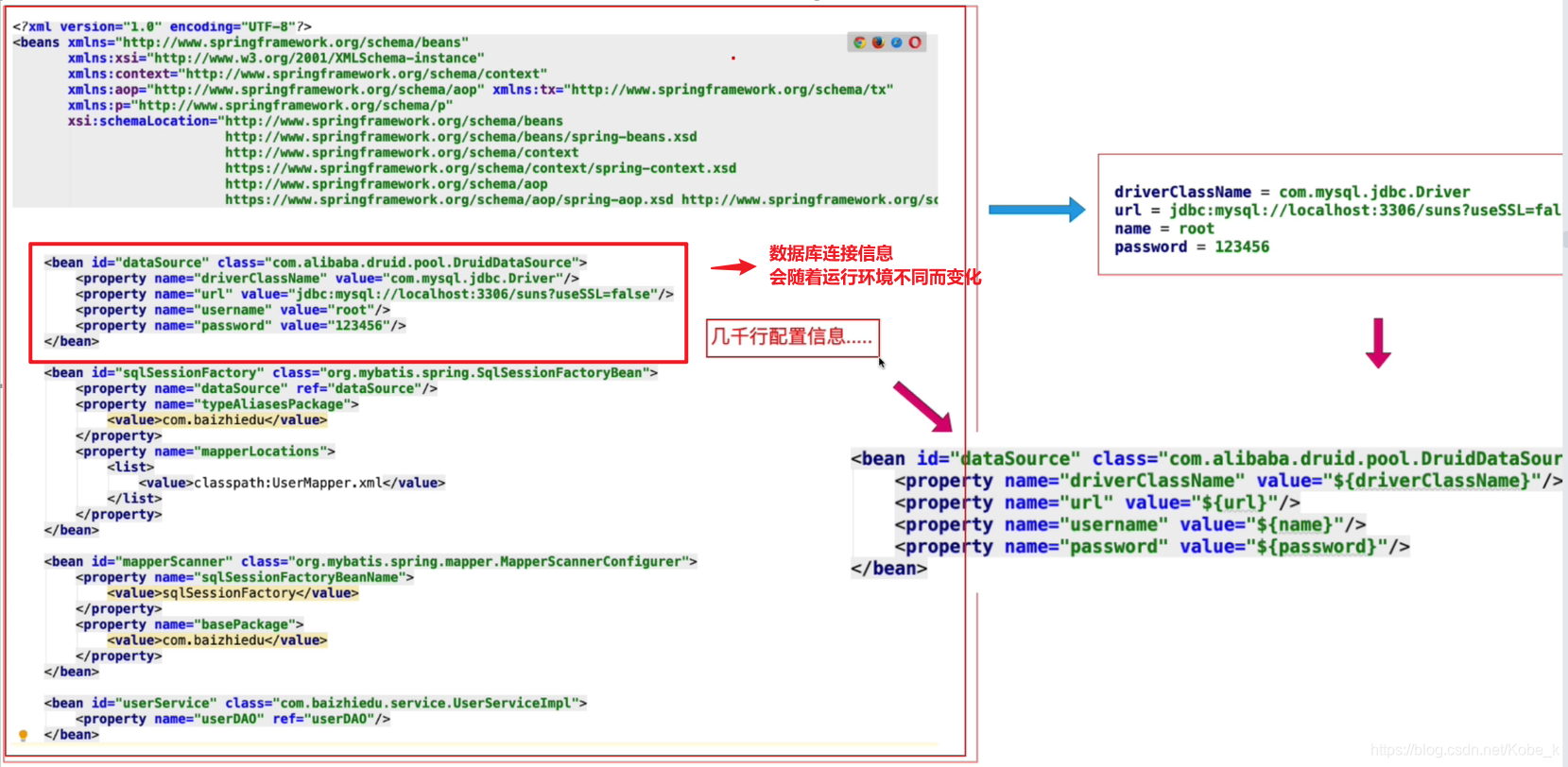Screen dimensions: 1568x767
Task: Click the opening <list> tag
Action: 130,468
